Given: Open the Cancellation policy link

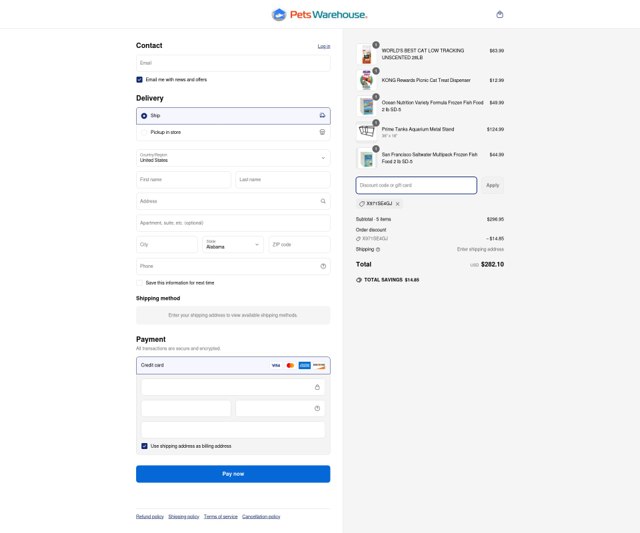Looking at the screenshot, I should pos(261,517).
